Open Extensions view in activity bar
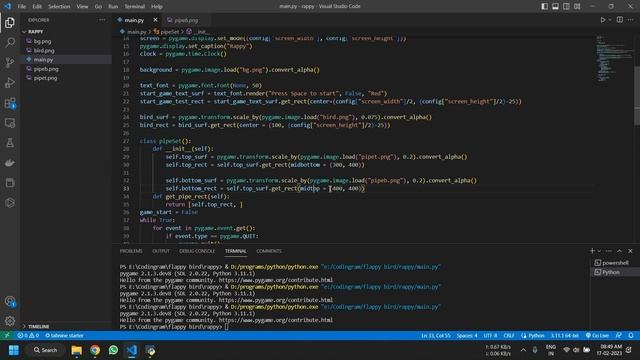Viewport: 640px width, 360px height. [x=10, y=103]
